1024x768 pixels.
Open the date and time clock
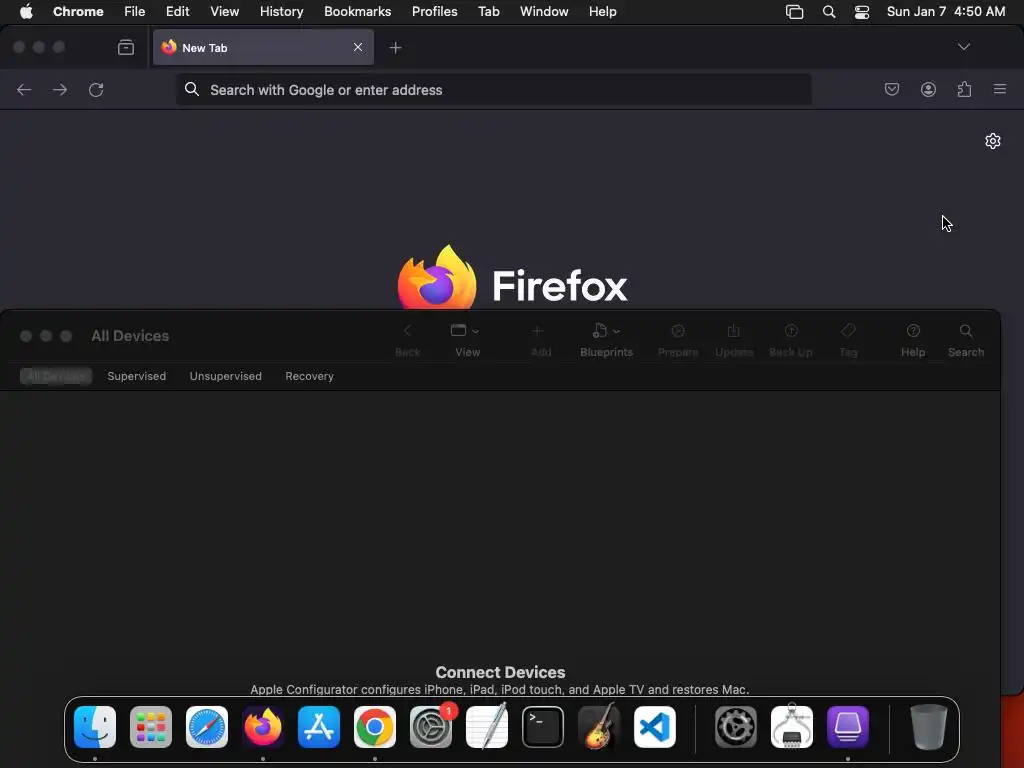(946, 12)
